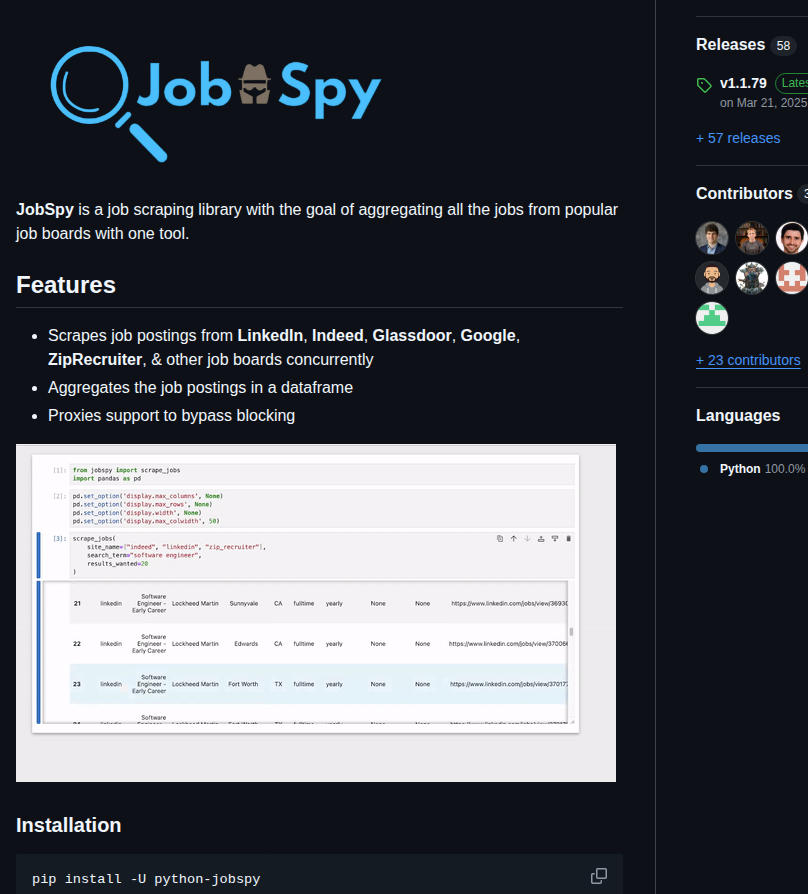Click the Installation heading
Image resolution: width=808 pixels, height=894 pixels.
pos(68,825)
